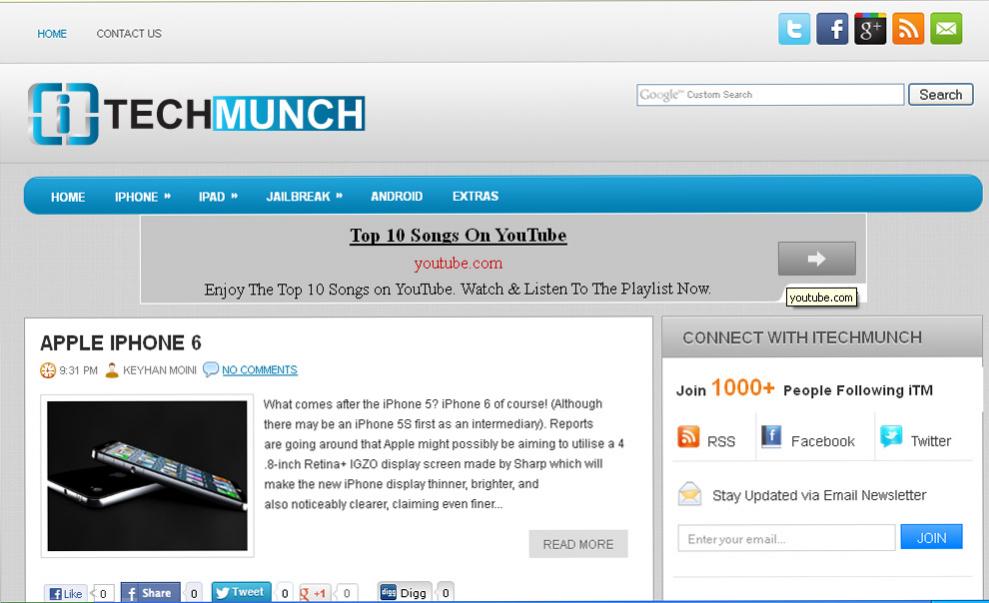Click 'Stay Updated via Email Newsletter' text
Image resolution: width=989 pixels, height=603 pixels.
pyautogui.click(x=819, y=495)
